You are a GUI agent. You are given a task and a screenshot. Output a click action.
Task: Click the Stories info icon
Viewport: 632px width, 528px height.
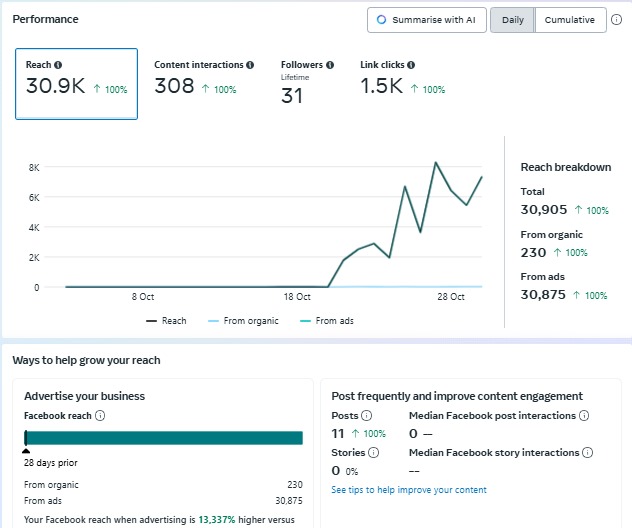click(372, 453)
